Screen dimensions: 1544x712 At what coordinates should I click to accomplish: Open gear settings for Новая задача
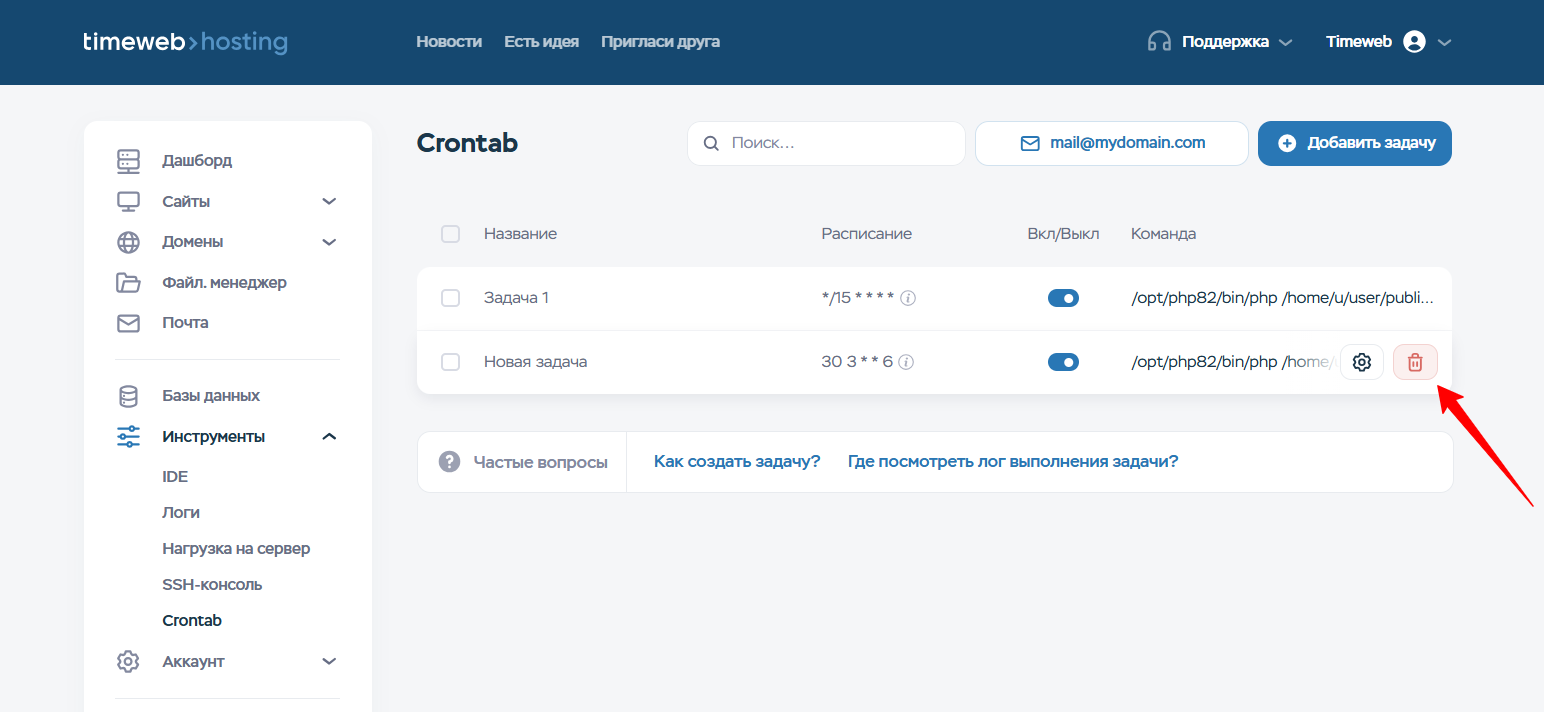(1361, 362)
